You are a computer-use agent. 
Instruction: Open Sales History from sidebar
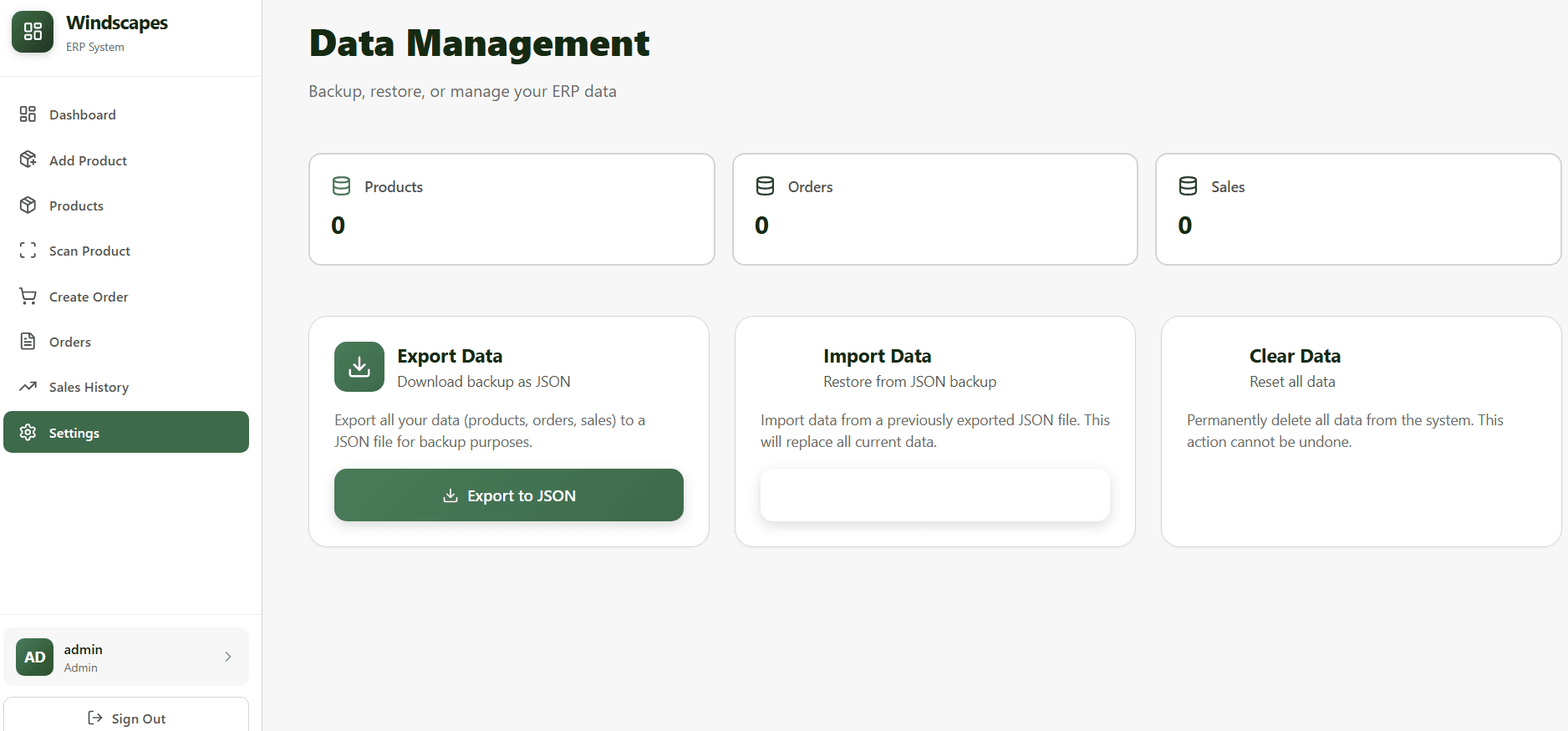[89, 387]
